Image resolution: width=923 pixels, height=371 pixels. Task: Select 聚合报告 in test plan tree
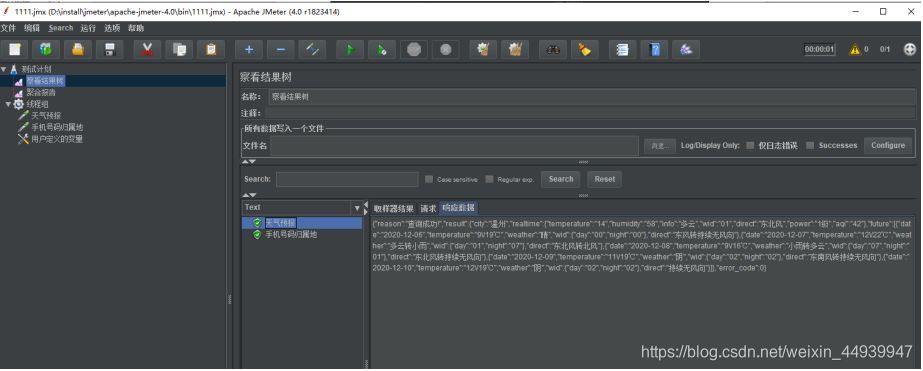pyautogui.click(x=41, y=92)
